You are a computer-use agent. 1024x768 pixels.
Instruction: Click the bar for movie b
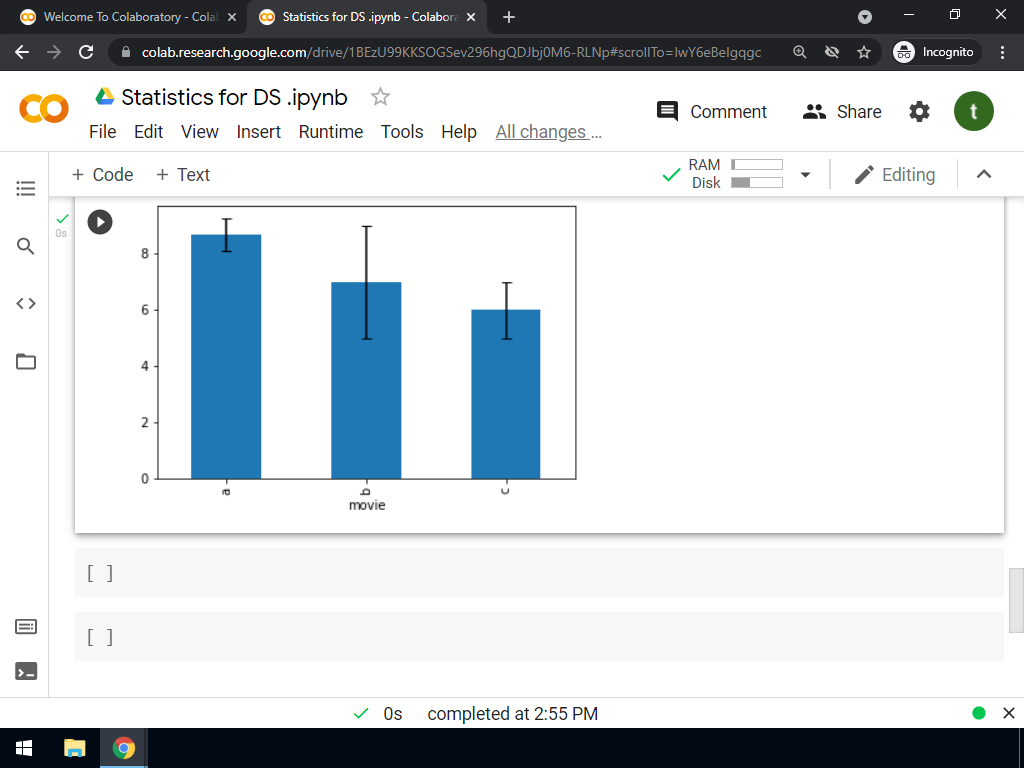(366, 380)
